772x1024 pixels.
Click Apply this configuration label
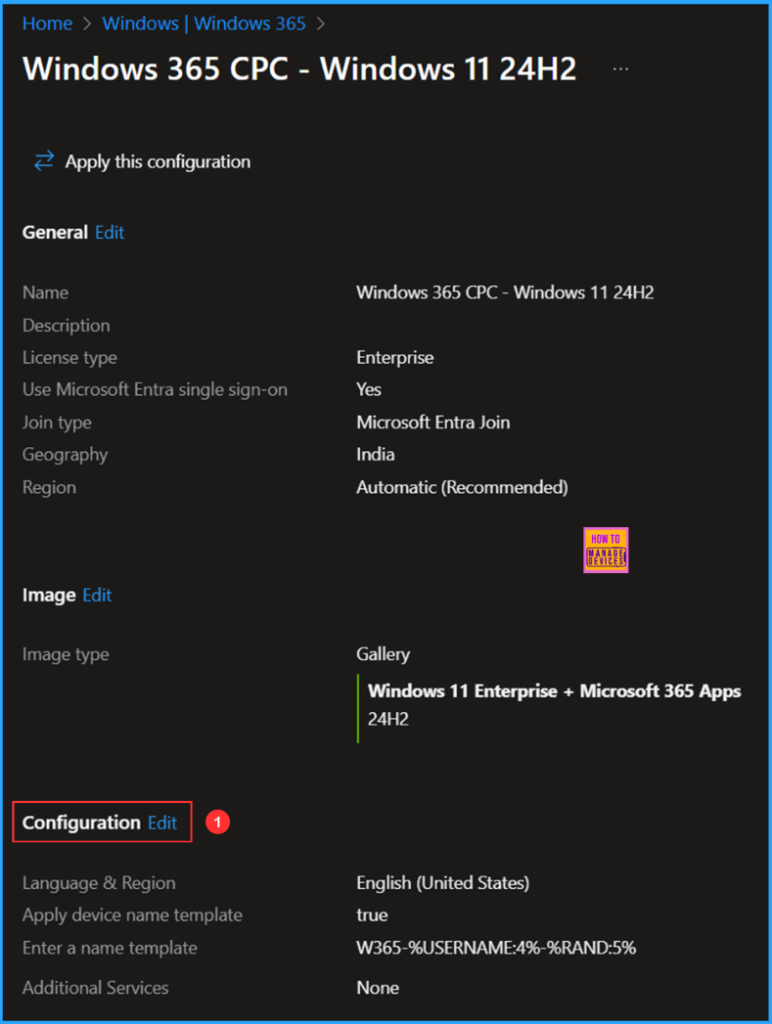click(157, 161)
